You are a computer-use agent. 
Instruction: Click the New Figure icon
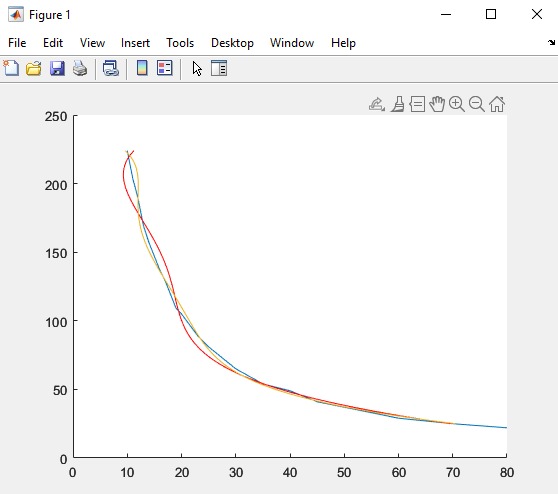pos(11,68)
